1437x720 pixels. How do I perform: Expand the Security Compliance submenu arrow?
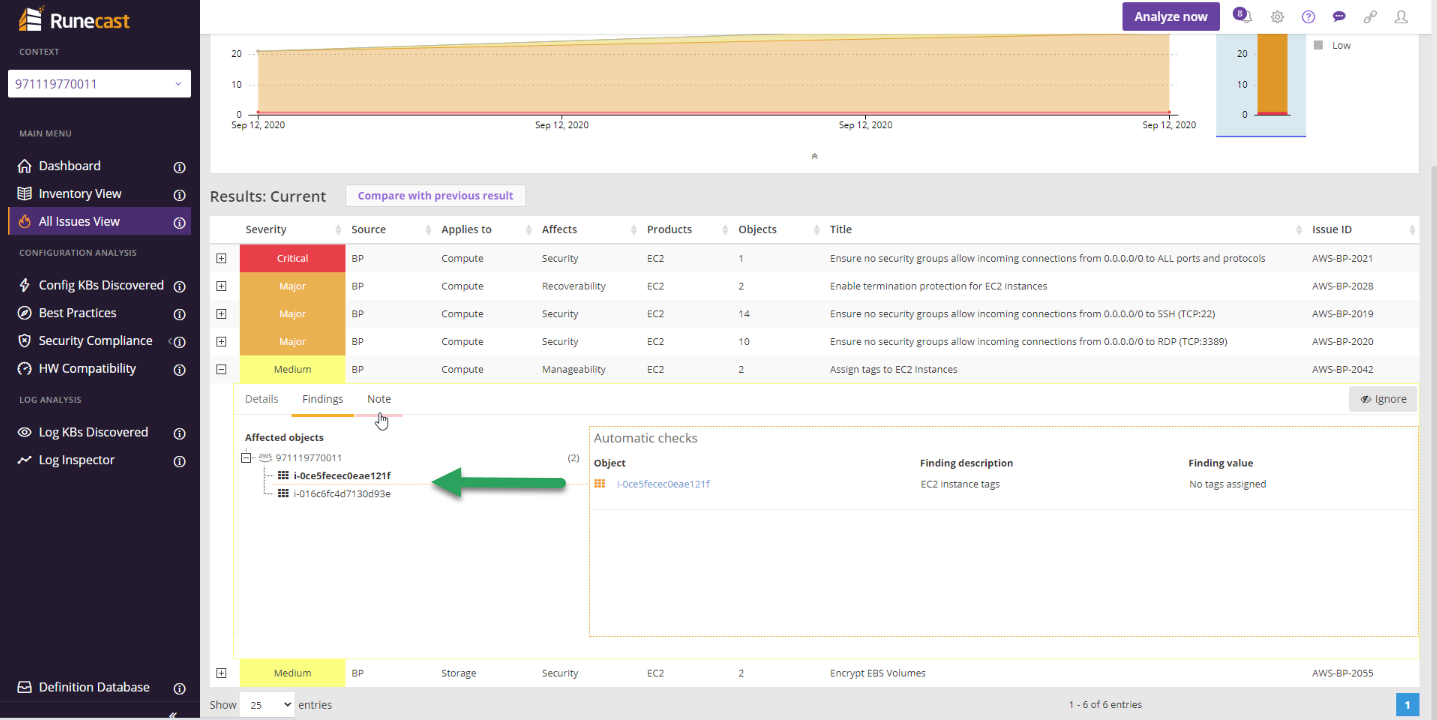[170, 341]
